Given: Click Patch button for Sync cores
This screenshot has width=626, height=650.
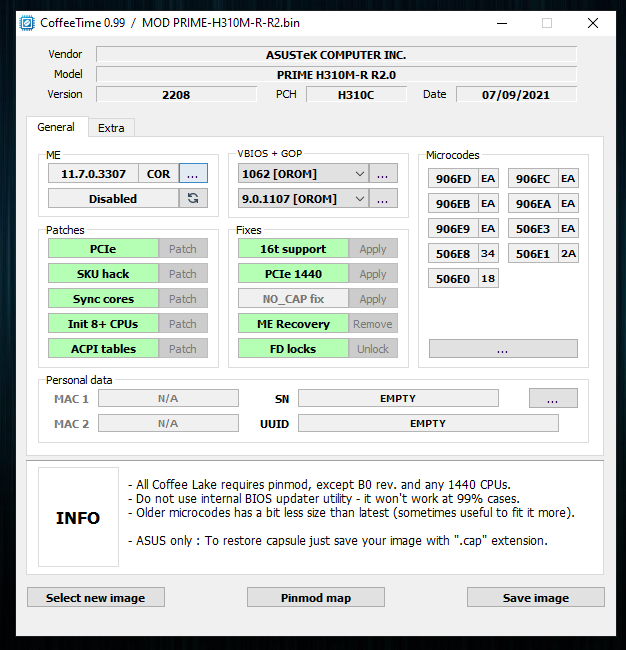Looking at the screenshot, I should [183, 298].
